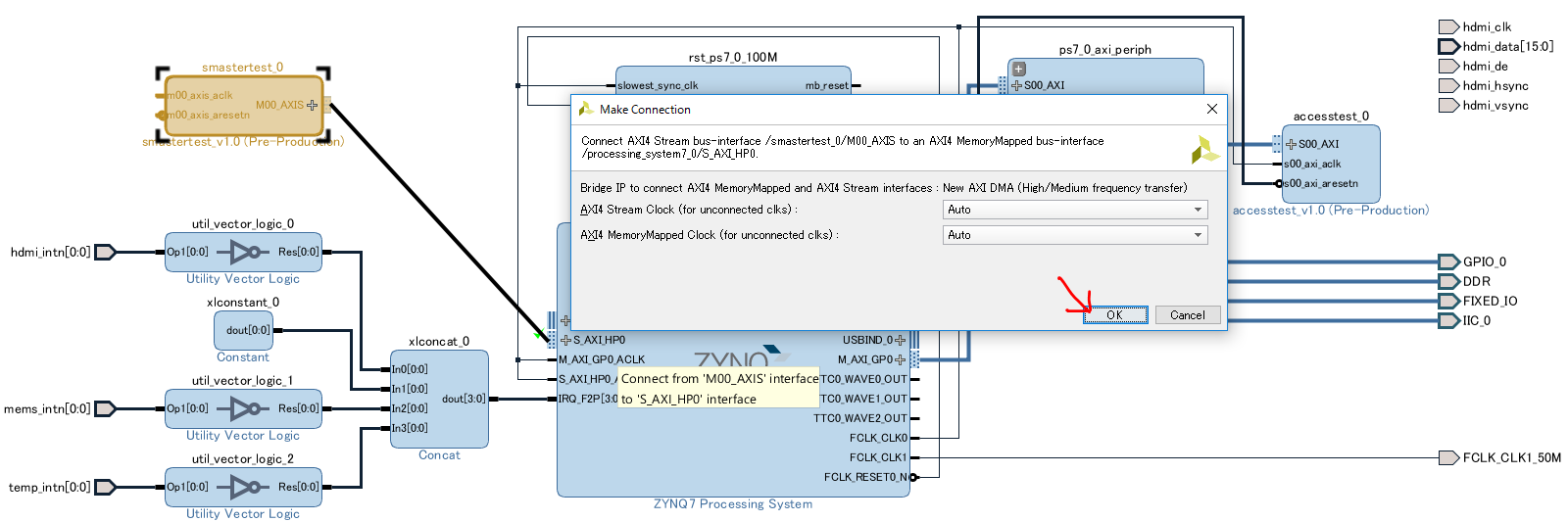Screen dimensions: 1568x522
Task: Click the inverter symbol in util_vector_logic_0
Action: tap(242, 252)
